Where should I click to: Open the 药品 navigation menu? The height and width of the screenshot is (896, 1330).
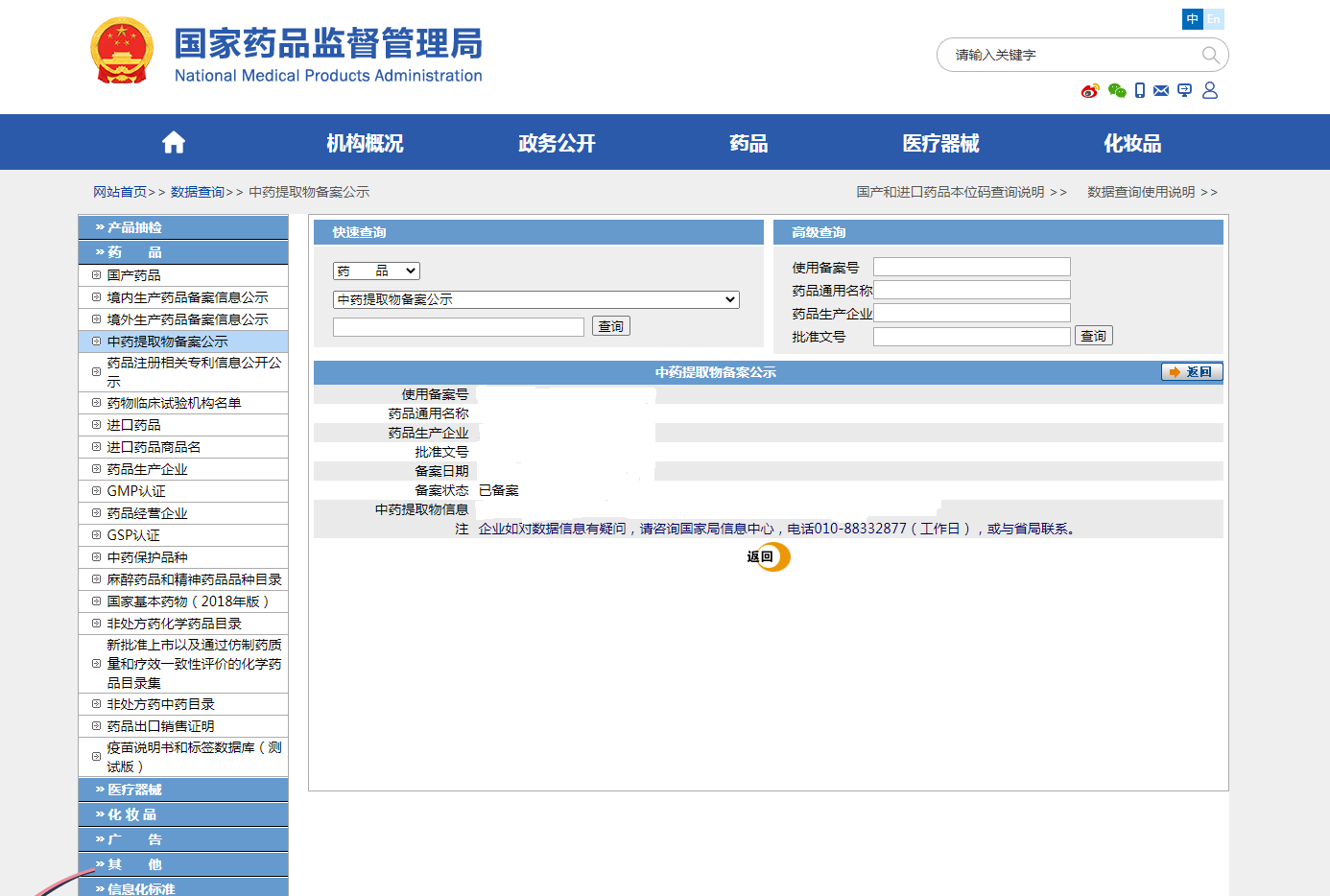(748, 143)
